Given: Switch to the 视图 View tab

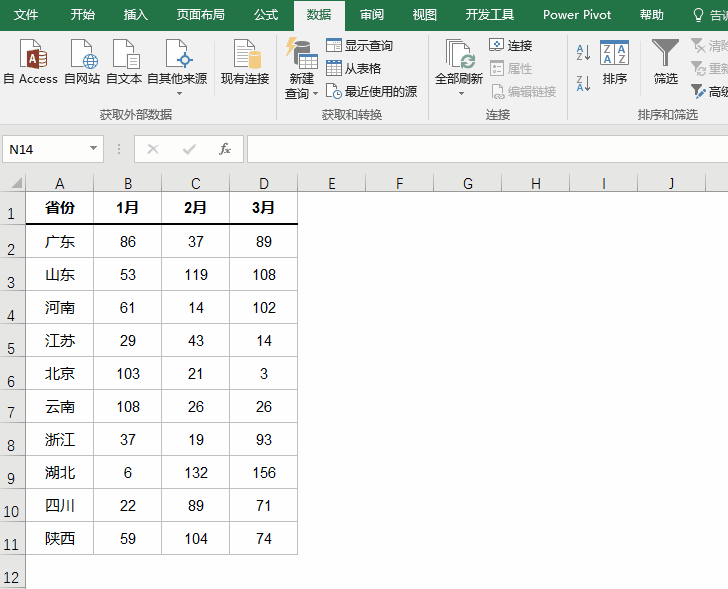Looking at the screenshot, I should tap(424, 15).
